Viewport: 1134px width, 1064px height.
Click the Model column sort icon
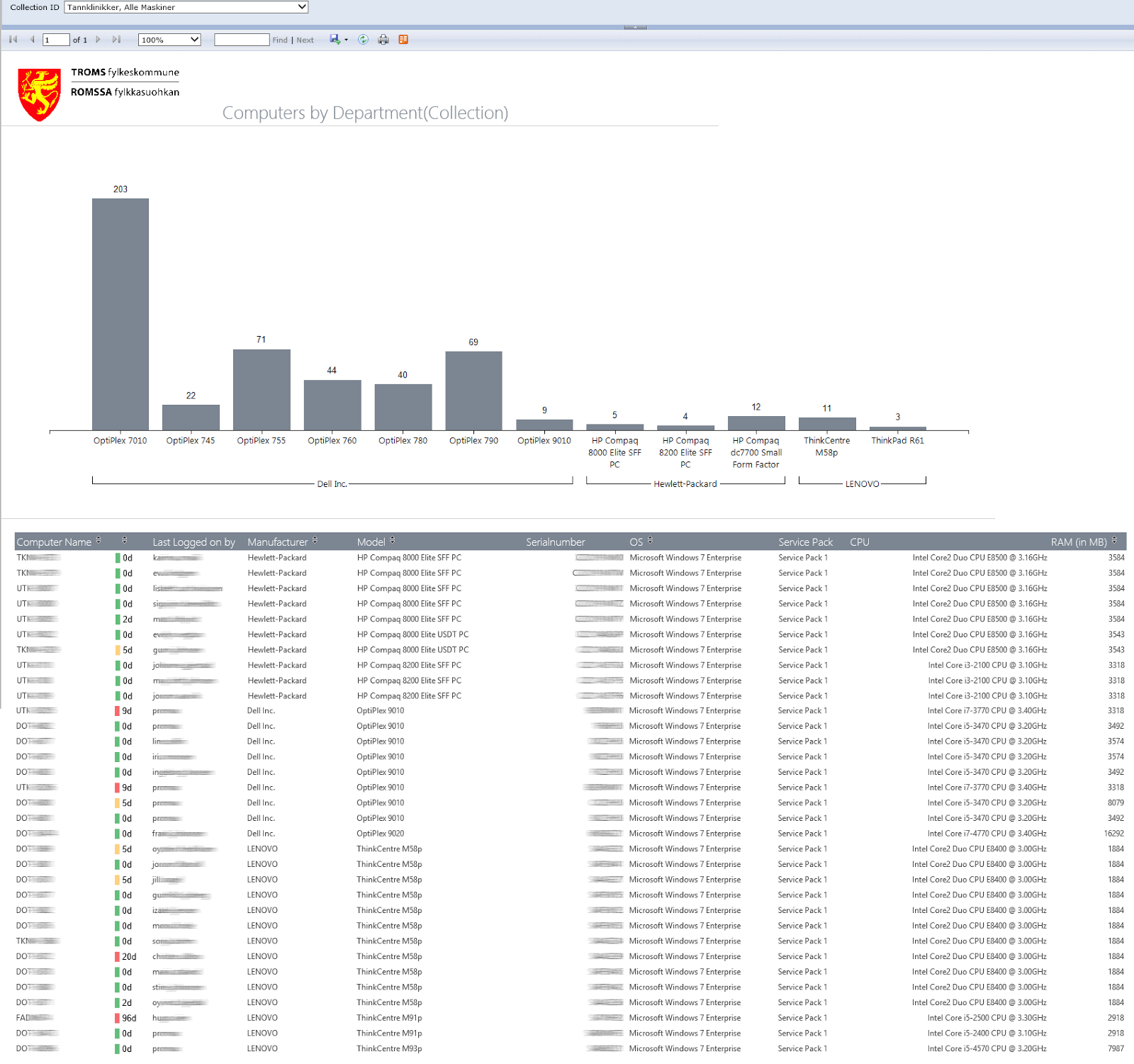coord(392,539)
